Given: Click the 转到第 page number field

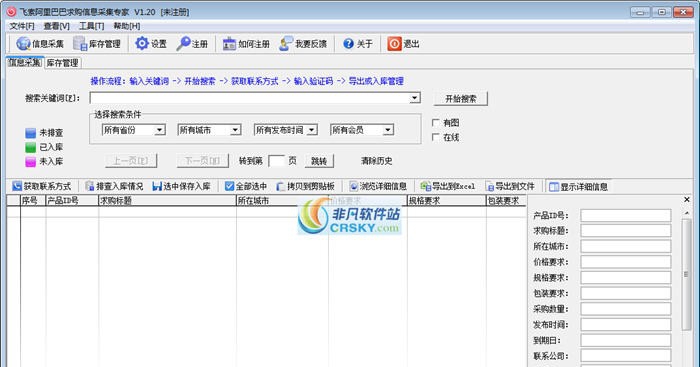Looking at the screenshot, I should coord(276,161).
